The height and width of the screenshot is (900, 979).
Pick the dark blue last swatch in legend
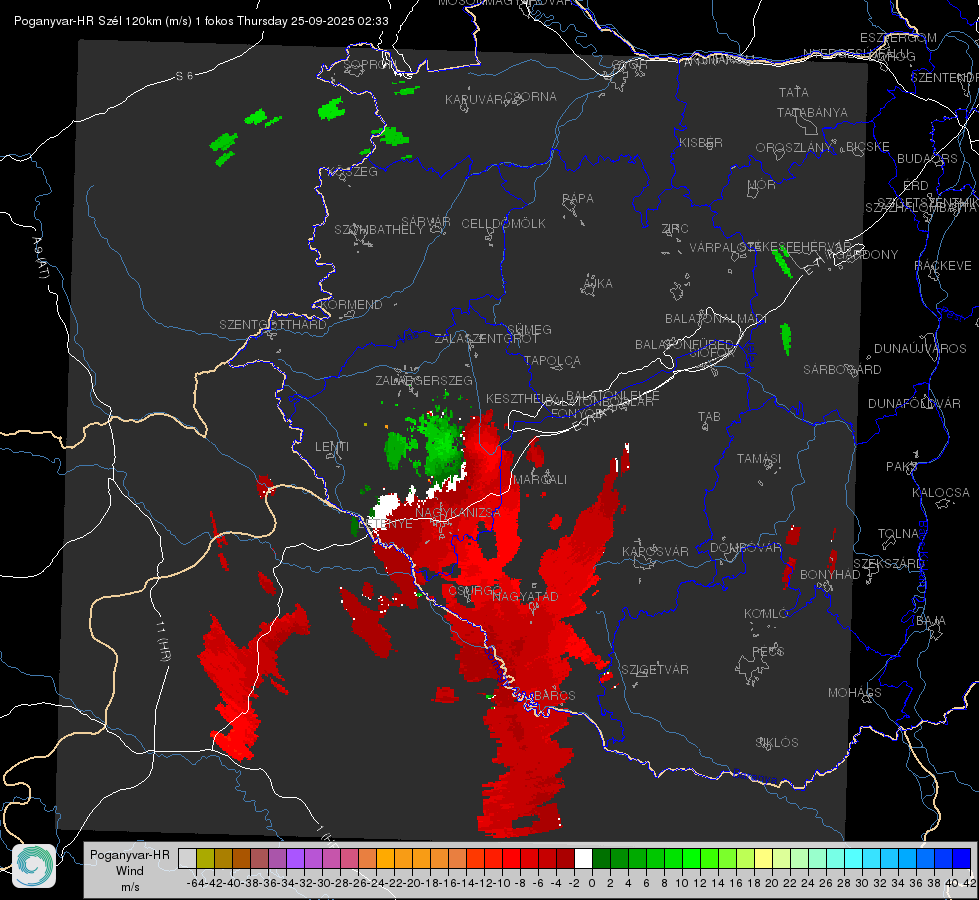pos(962,859)
